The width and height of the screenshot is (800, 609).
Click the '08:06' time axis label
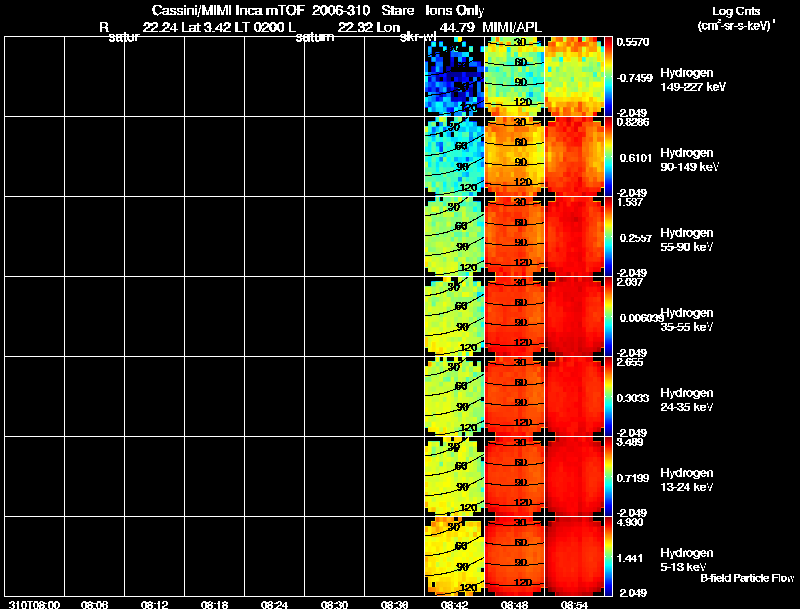pyautogui.click(x=94, y=604)
